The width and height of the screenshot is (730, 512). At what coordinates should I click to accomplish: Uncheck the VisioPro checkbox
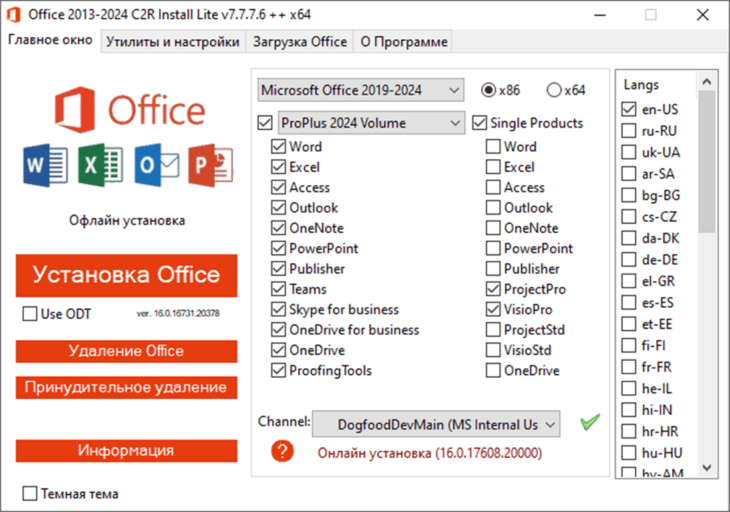493,310
